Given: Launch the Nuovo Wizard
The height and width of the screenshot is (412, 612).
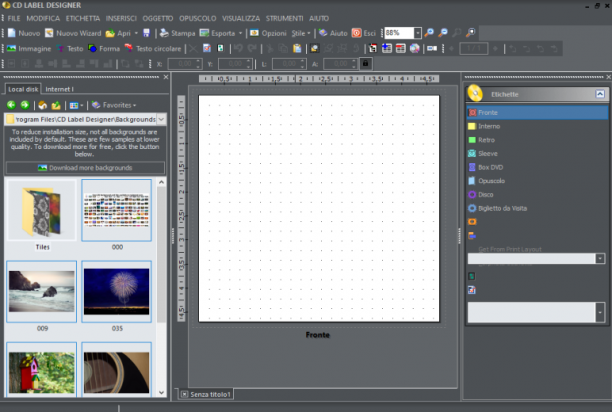Looking at the screenshot, I should 73,33.
